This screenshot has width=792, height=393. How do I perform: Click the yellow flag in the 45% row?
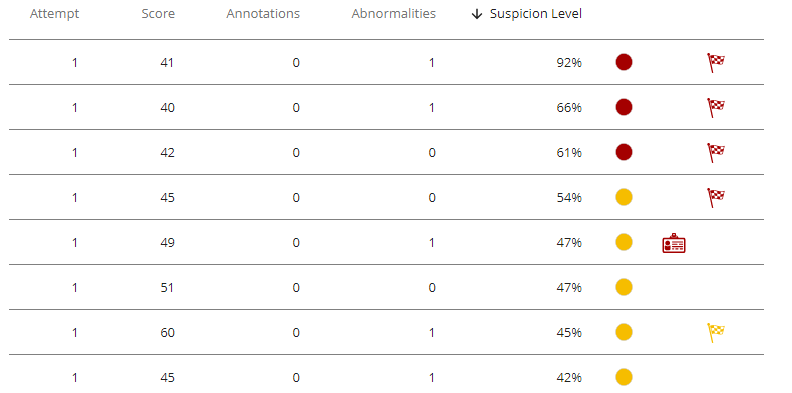coord(715,332)
